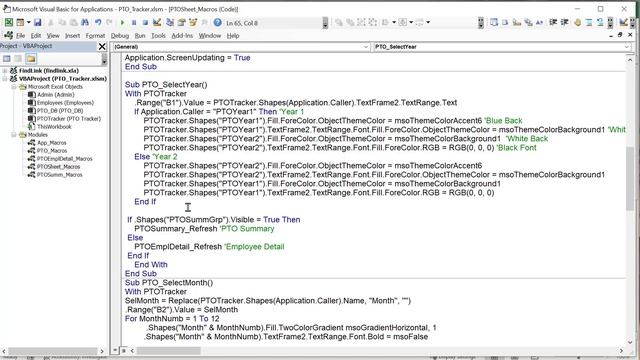
Task: Run the macro with the green play icon
Action: tap(122, 22)
